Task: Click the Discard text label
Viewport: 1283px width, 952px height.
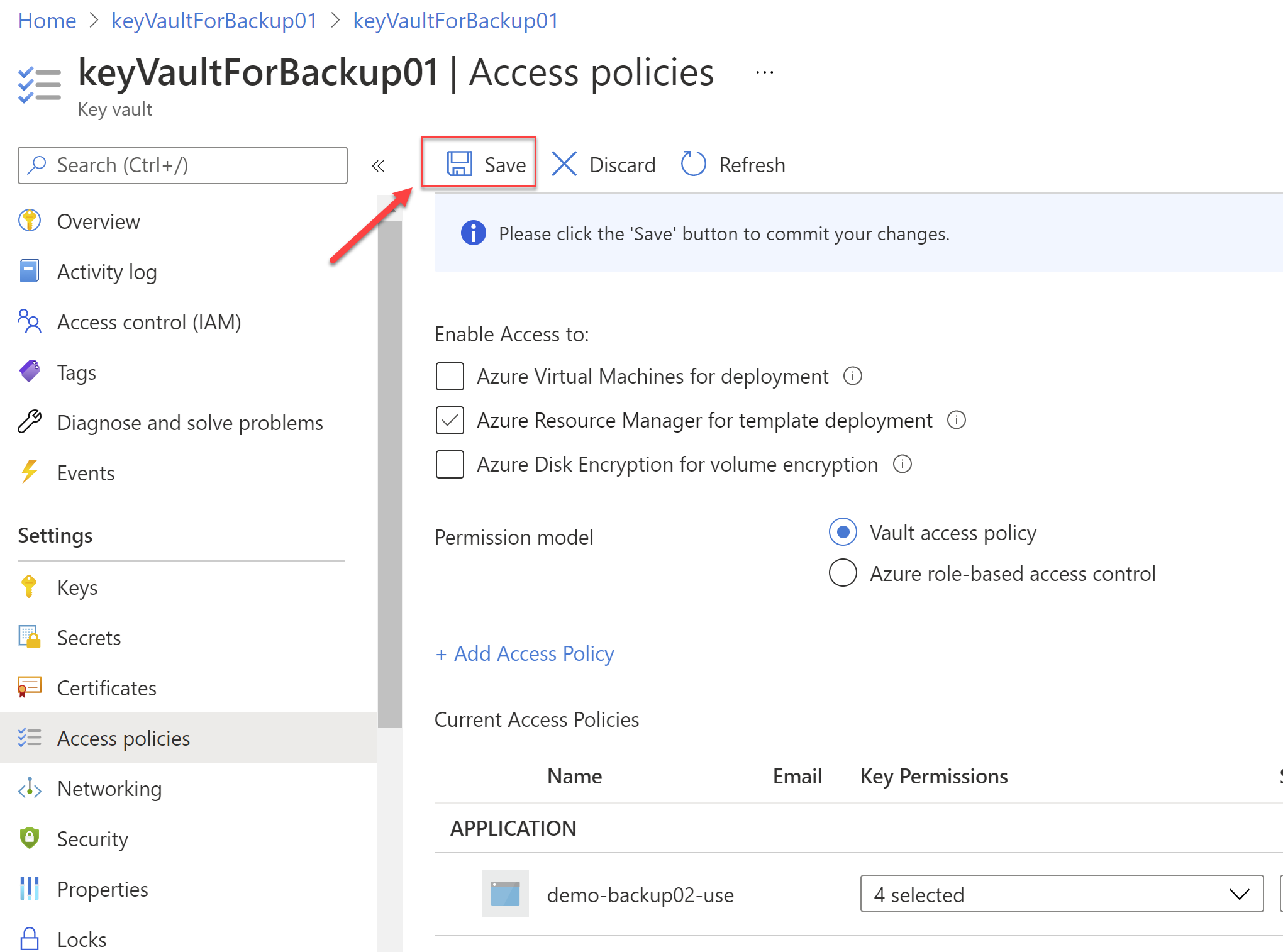Action: 623,165
